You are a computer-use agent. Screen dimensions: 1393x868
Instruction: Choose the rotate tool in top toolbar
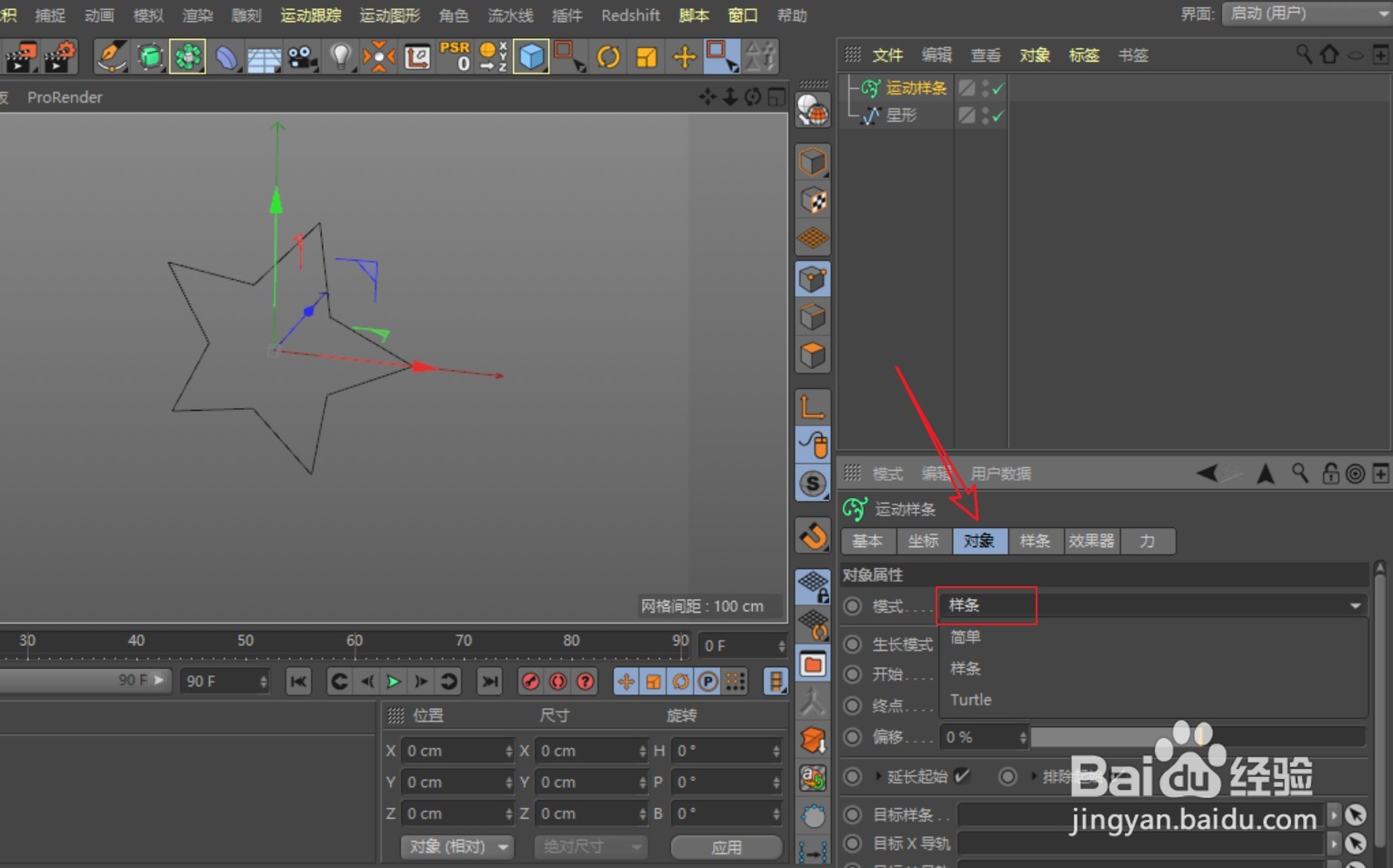(608, 57)
